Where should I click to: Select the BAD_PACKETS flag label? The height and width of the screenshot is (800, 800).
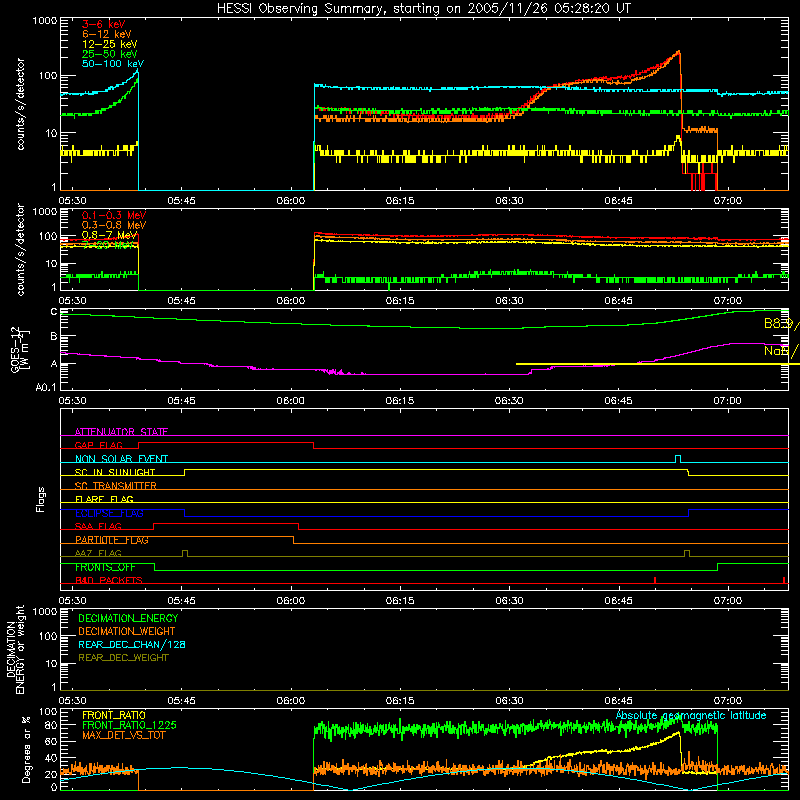[x=109, y=580]
